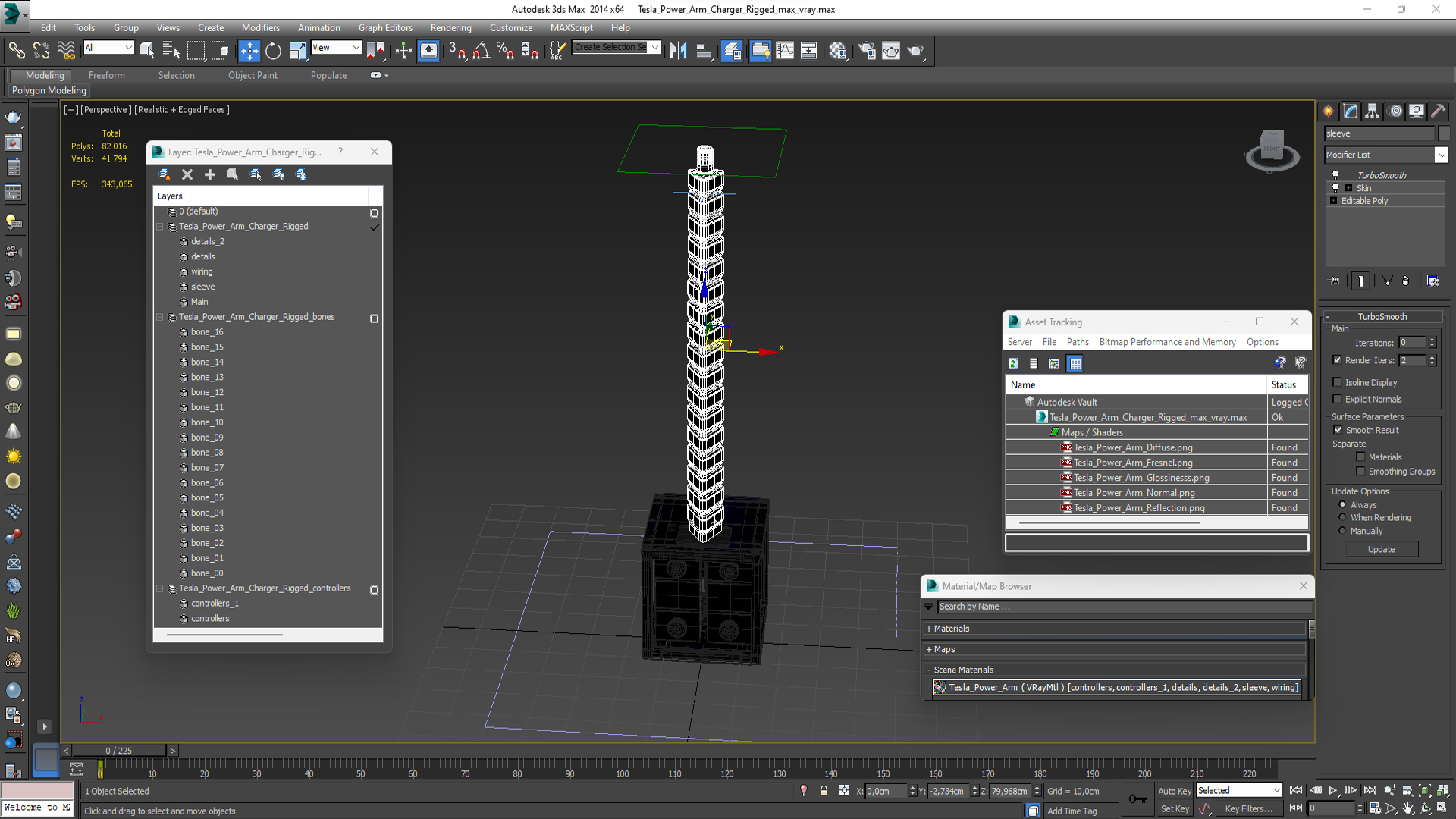The height and width of the screenshot is (819, 1456).
Task: Open Paths menu in Asset Tracking
Action: point(1077,342)
